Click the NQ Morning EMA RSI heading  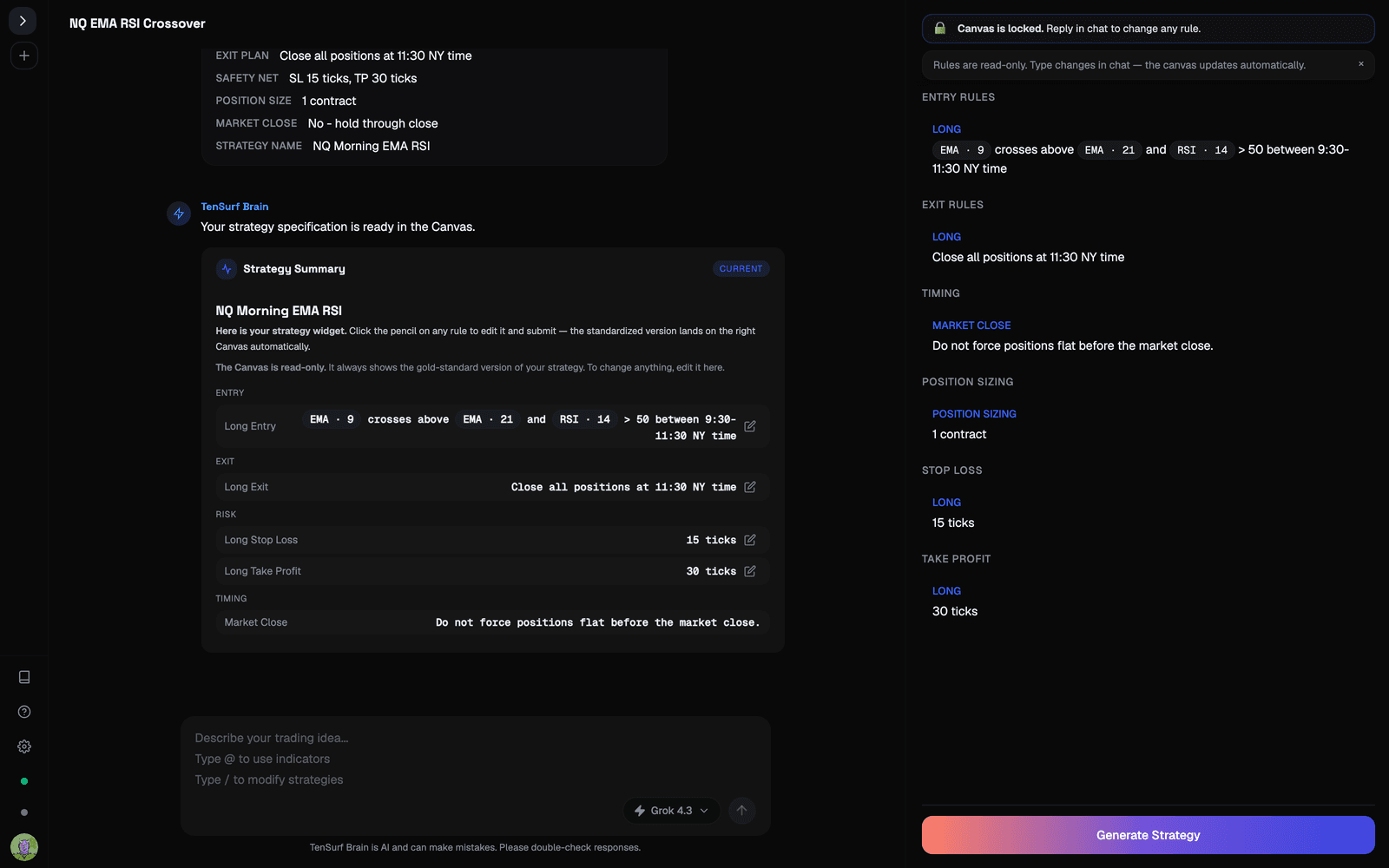(279, 311)
